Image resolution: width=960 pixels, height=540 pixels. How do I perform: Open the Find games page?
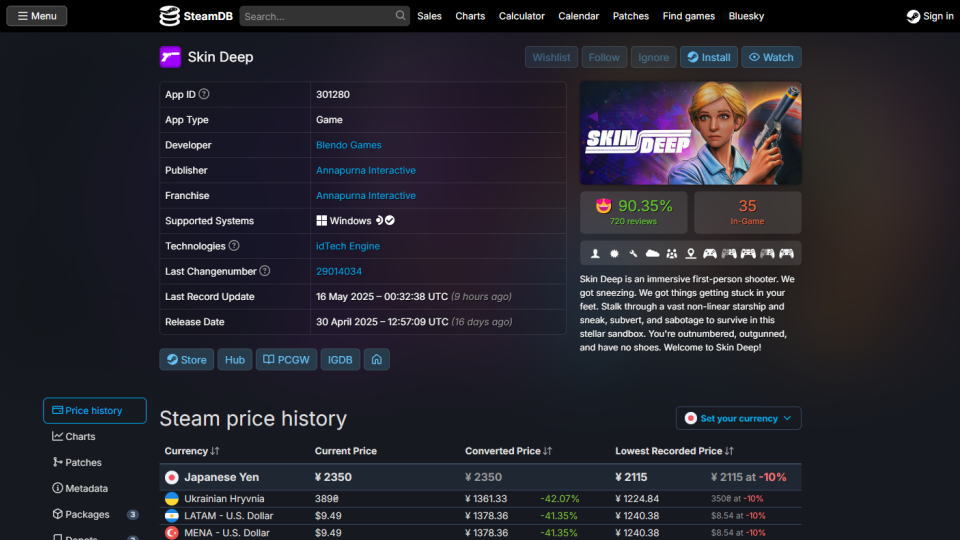point(689,16)
